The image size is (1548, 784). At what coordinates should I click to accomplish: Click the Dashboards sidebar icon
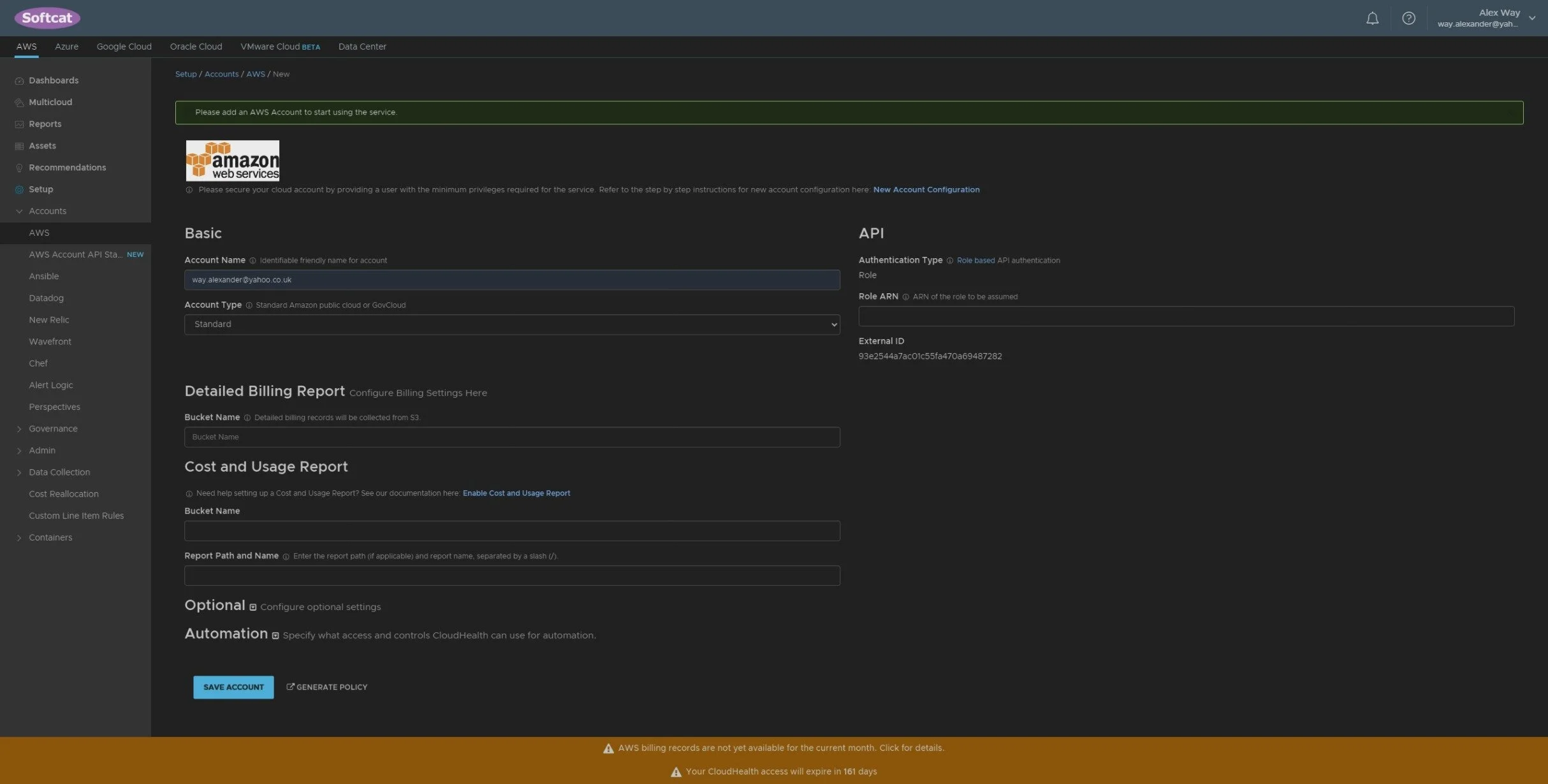pyautogui.click(x=19, y=81)
